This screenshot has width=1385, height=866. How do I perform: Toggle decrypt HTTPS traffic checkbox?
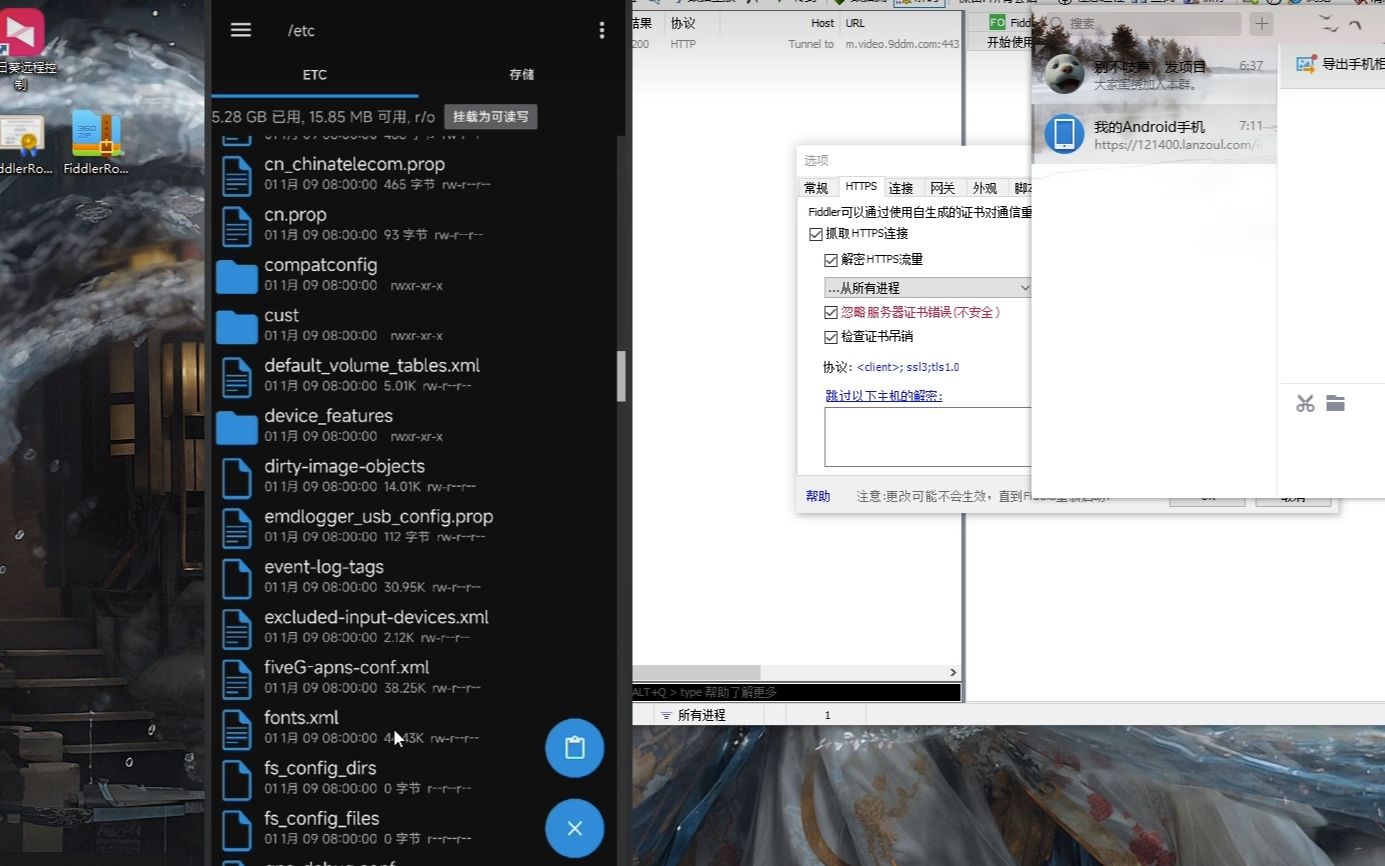point(831,260)
